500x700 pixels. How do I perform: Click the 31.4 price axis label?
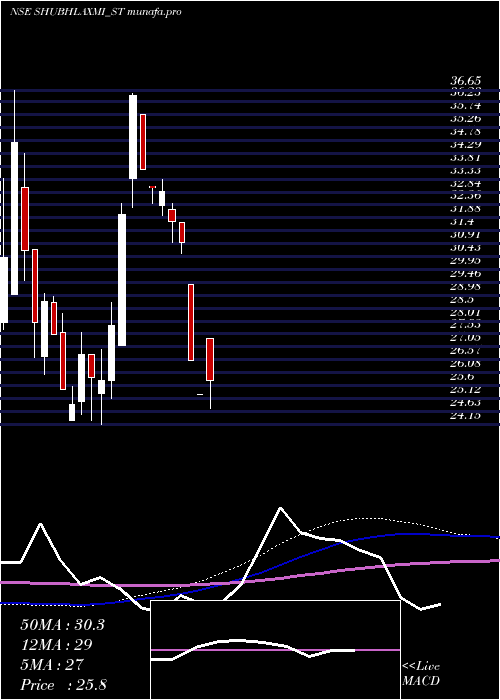462,222
